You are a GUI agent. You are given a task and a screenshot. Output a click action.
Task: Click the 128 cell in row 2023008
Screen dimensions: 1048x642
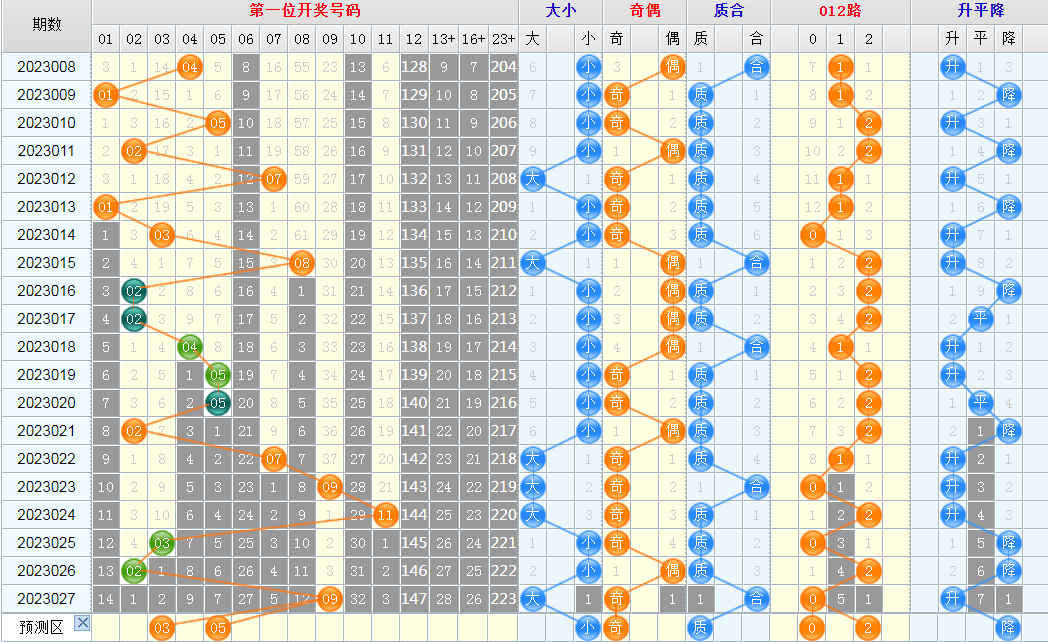pyautogui.click(x=414, y=67)
